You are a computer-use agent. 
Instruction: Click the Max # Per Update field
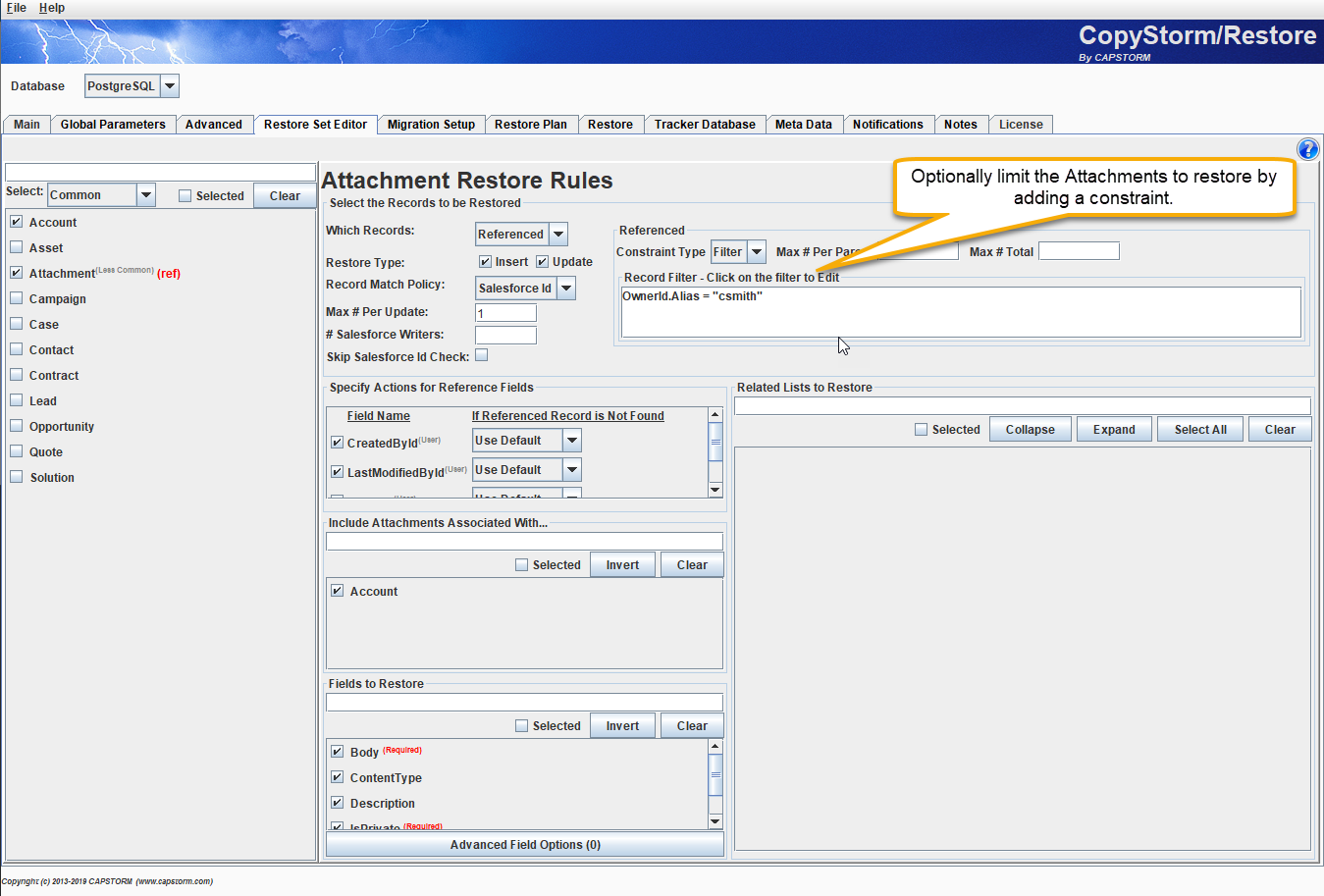(505, 313)
